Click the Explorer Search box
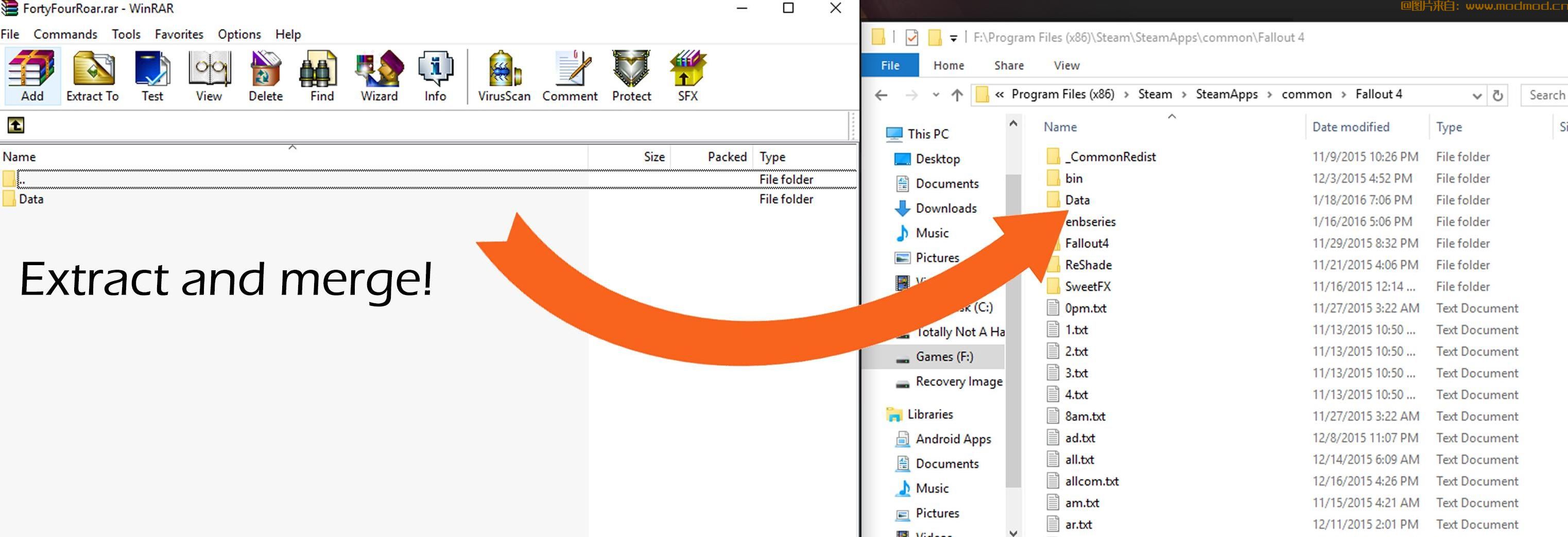 pyautogui.click(x=1545, y=95)
